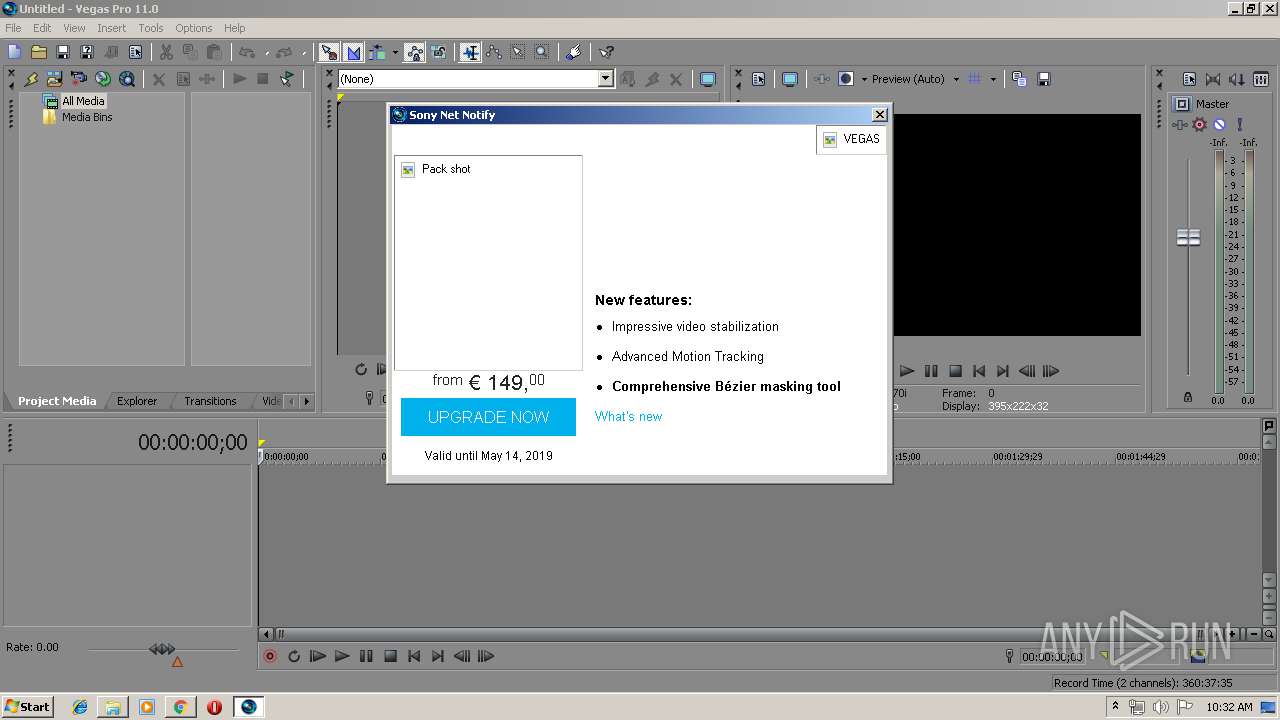Viewport: 1280px width, 720px height.
Task: Select the Envelope Edit tool
Action: click(x=494, y=52)
